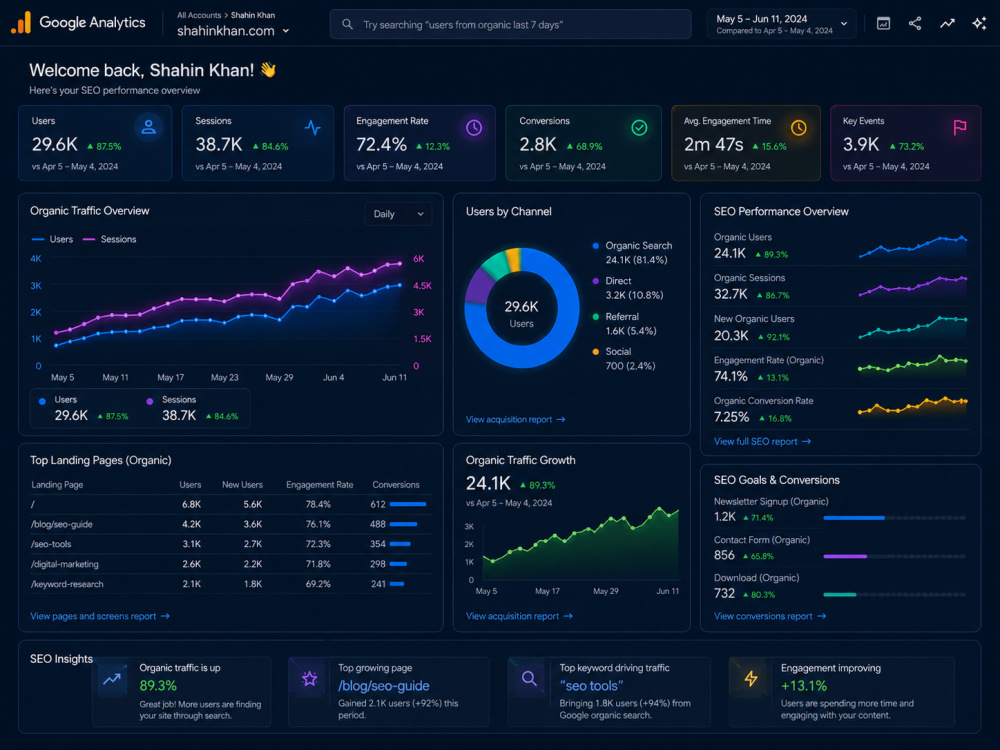Click the 24.1K Organic Traffic Growth value

[x=488, y=483]
